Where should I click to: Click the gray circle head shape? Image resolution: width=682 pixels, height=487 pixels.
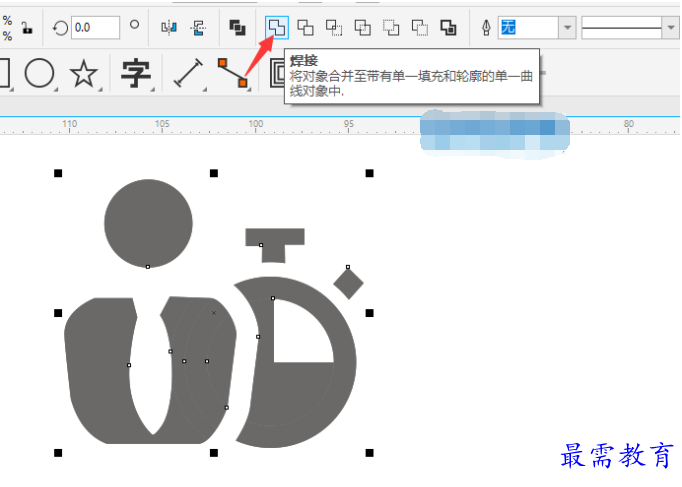[x=148, y=223]
